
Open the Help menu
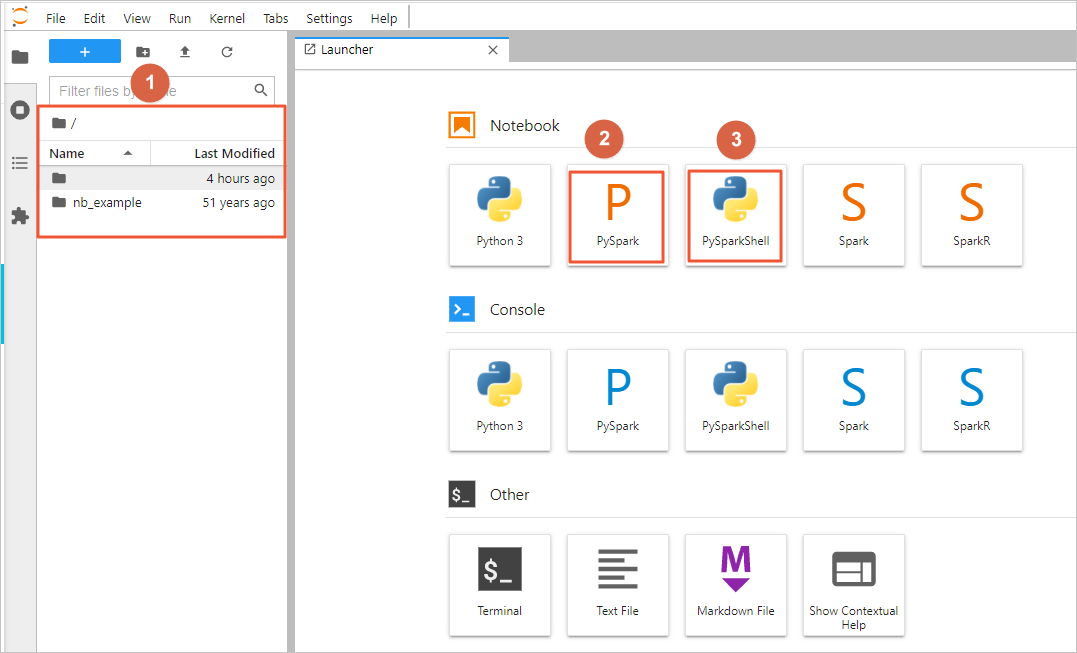coord(384,19)
